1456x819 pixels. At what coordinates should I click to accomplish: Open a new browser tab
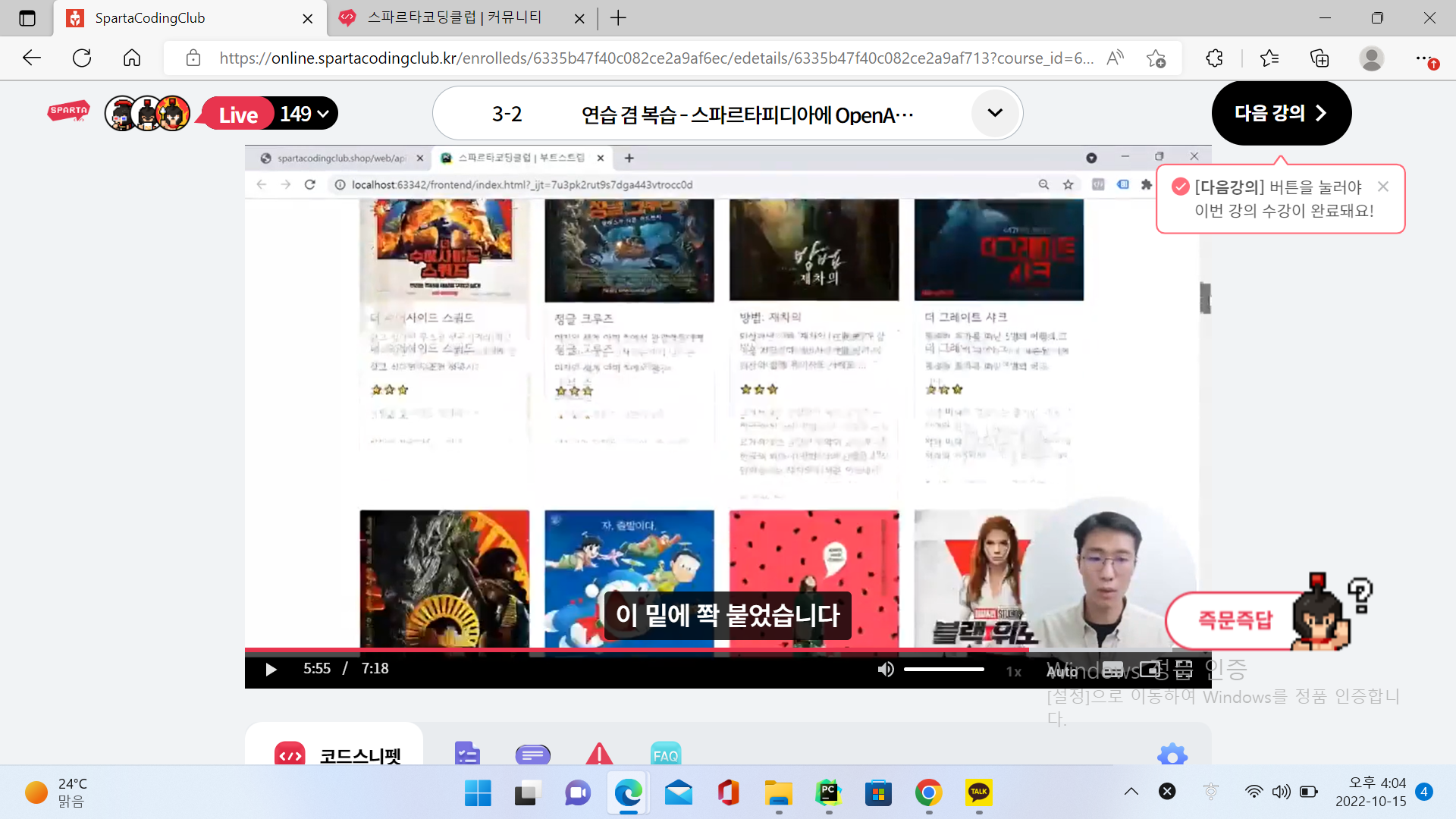618,18
